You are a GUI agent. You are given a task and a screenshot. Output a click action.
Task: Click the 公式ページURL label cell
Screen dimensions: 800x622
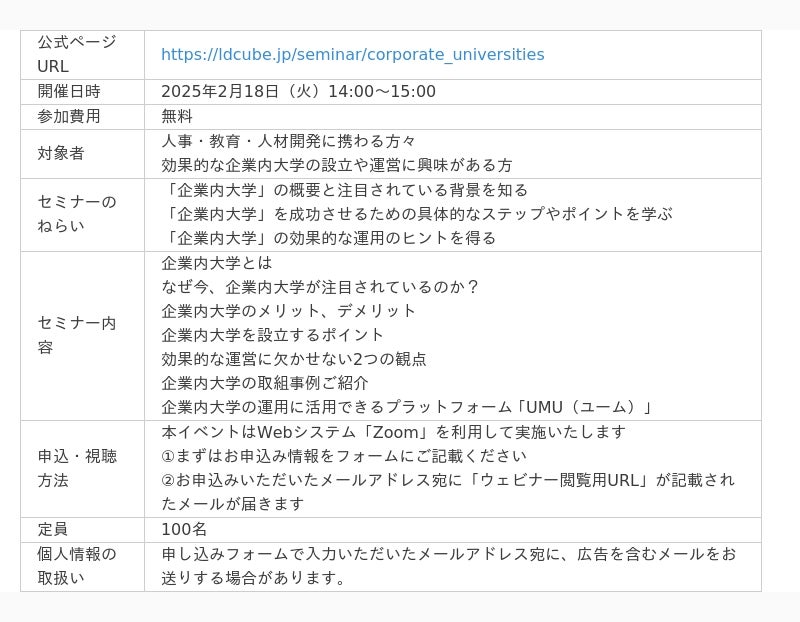pyautogui.click(x=77, y=54)
